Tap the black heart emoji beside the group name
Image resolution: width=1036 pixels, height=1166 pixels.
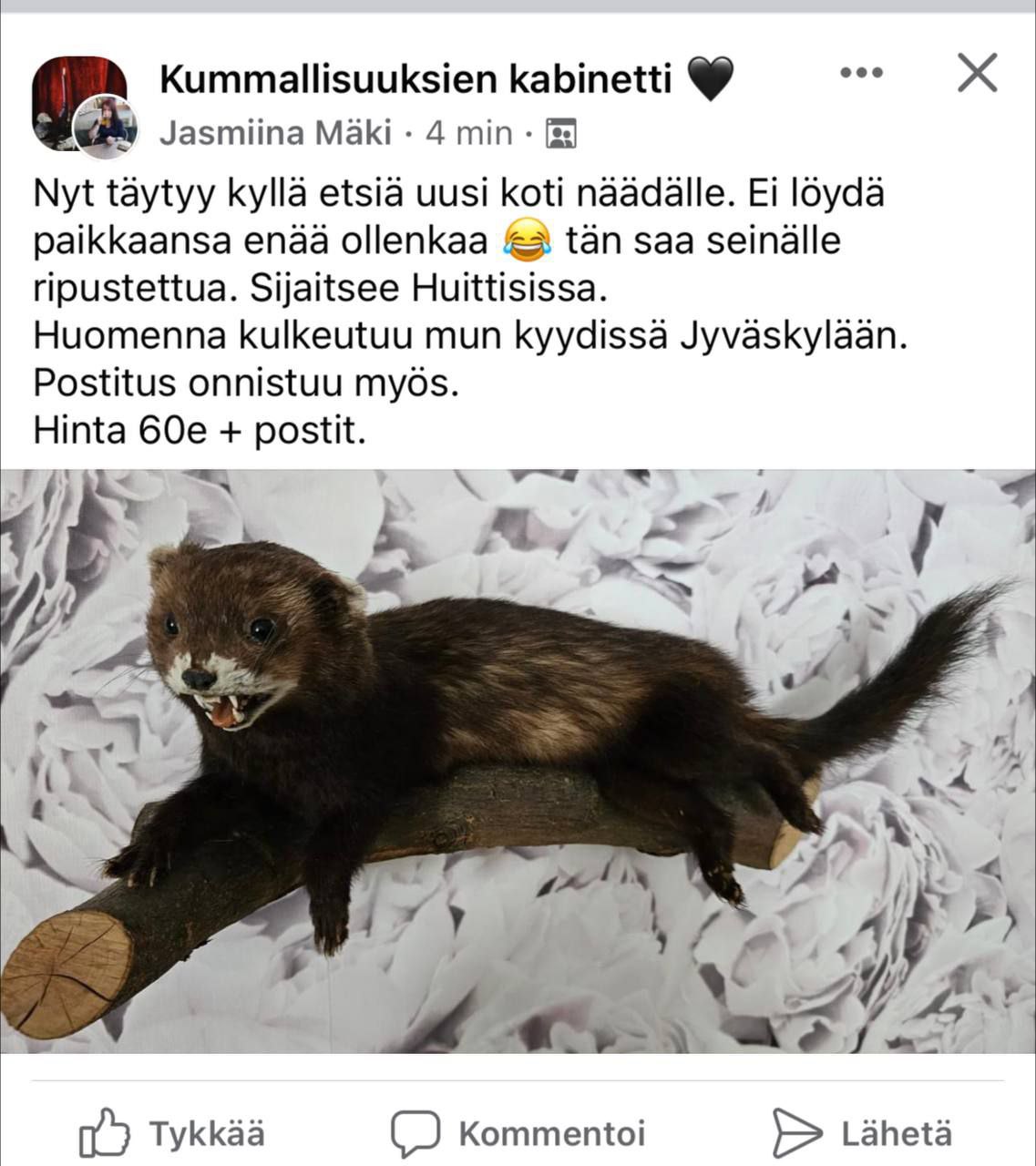[x=709, y=80]
